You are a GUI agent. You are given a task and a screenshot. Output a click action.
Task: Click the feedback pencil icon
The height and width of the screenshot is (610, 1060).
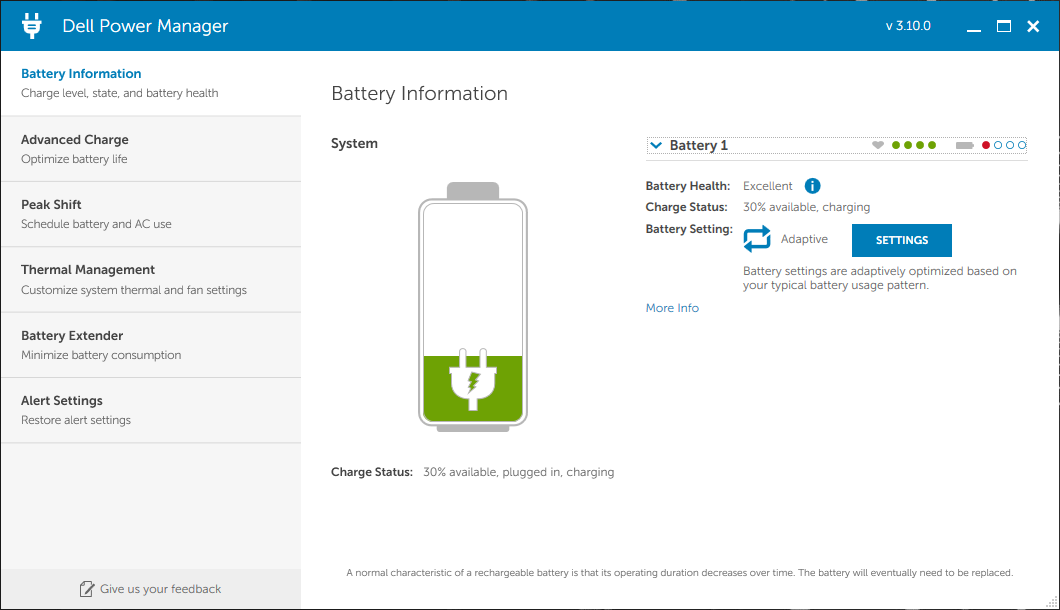[87, 589]
